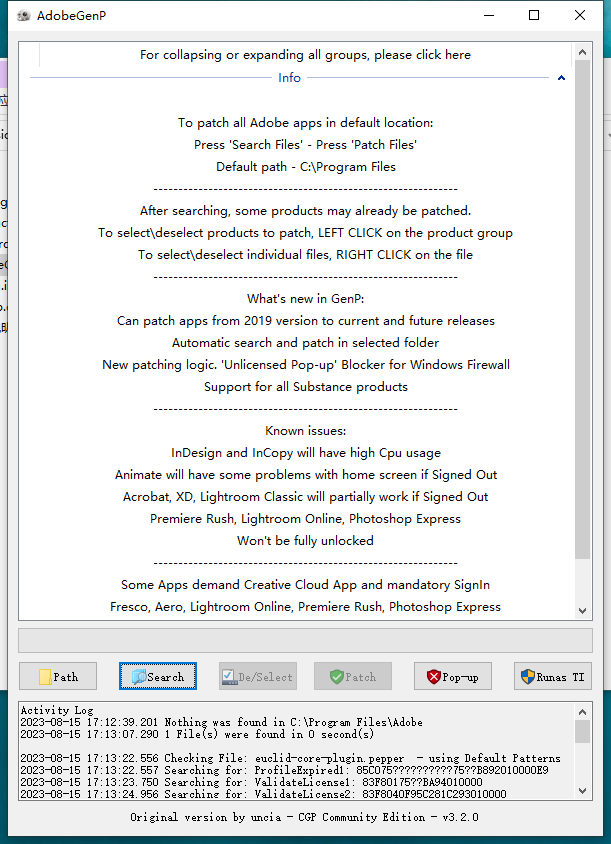Collapse the Info group chevron
611x844 pixels.
(x=561, y=78)
